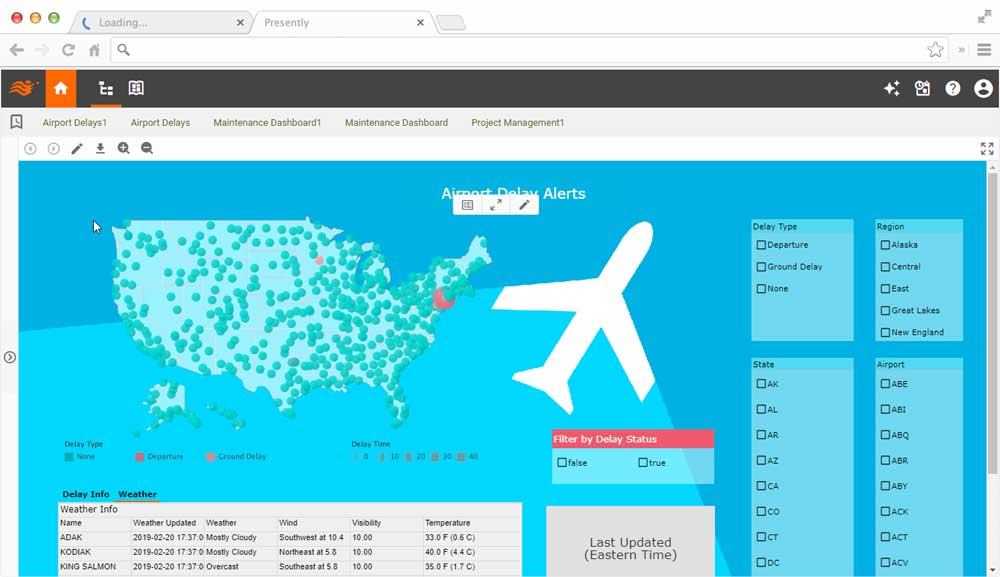Screen dimensions: 1000x577
Task: Click the download export icon
Action: click(x=100, y=149)
